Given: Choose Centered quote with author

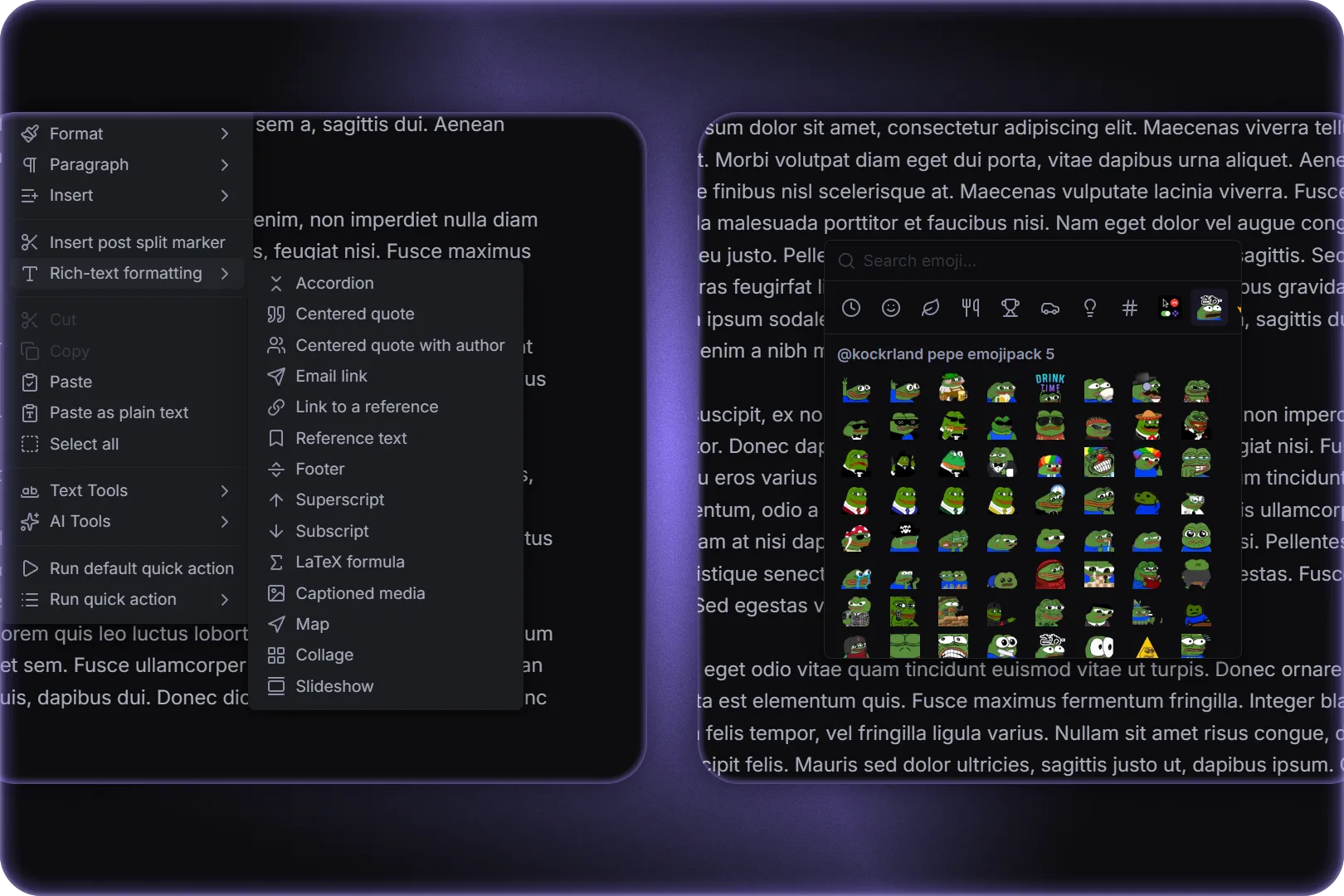Looking at the screenshot, I should (x=387, y=346).
